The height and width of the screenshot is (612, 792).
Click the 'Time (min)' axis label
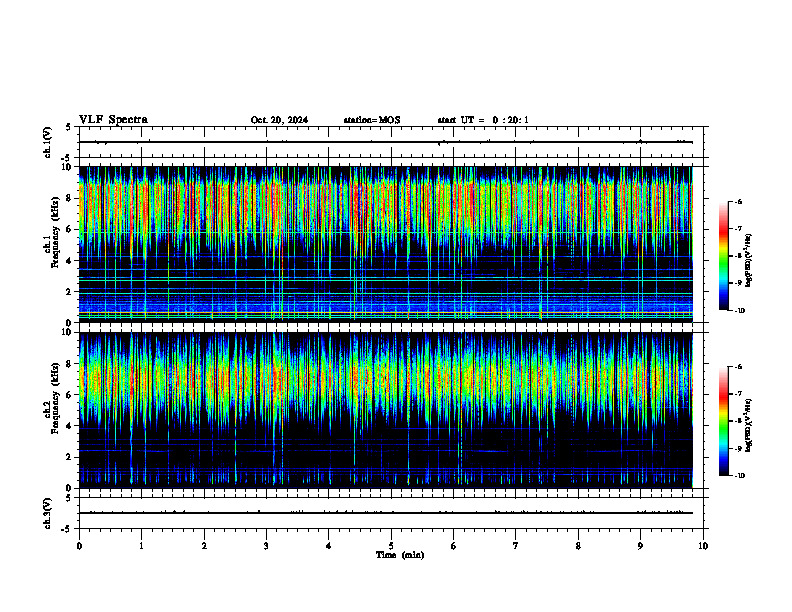coord(400,555)
